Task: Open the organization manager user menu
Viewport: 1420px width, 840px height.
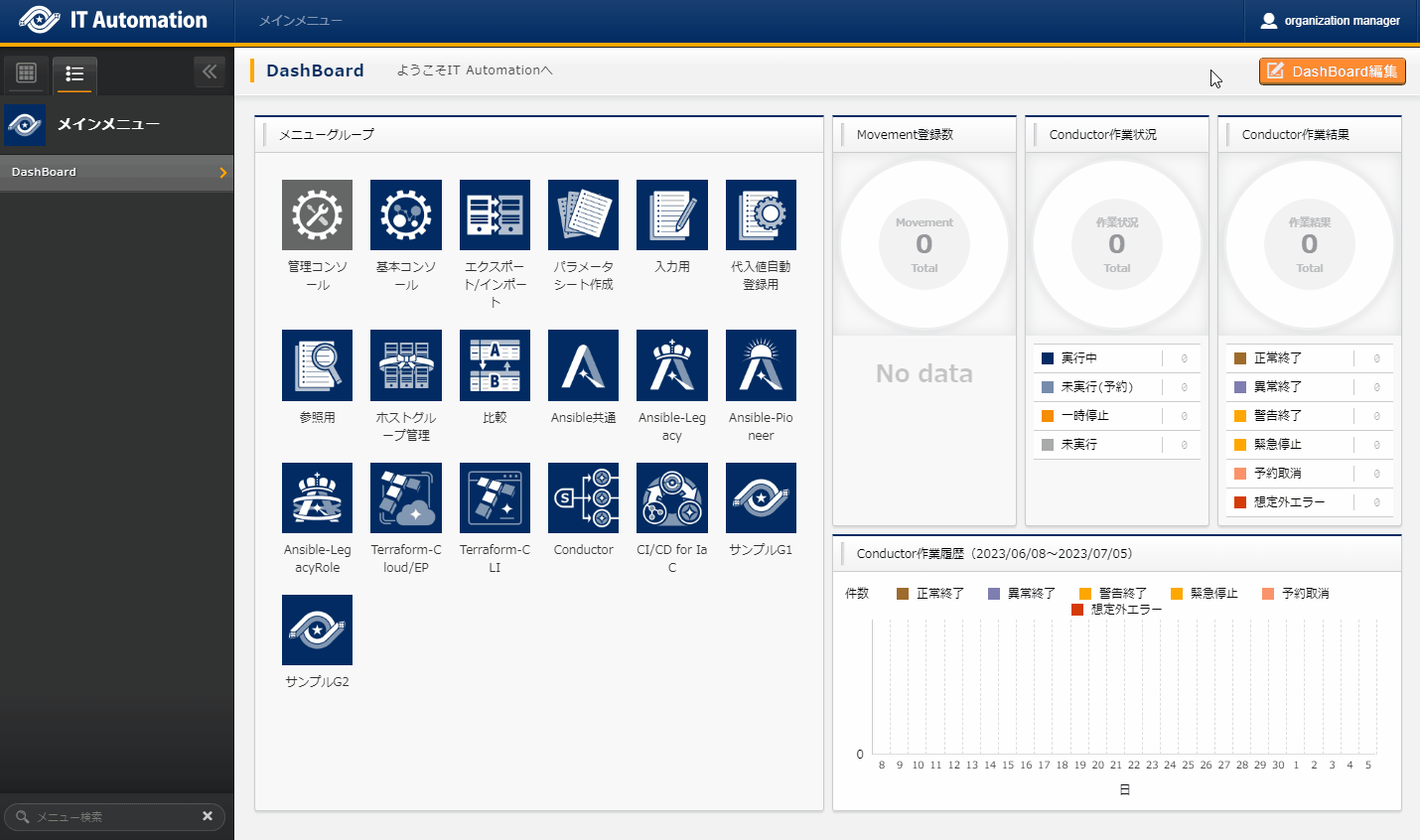Action: tap(1331, 21)
